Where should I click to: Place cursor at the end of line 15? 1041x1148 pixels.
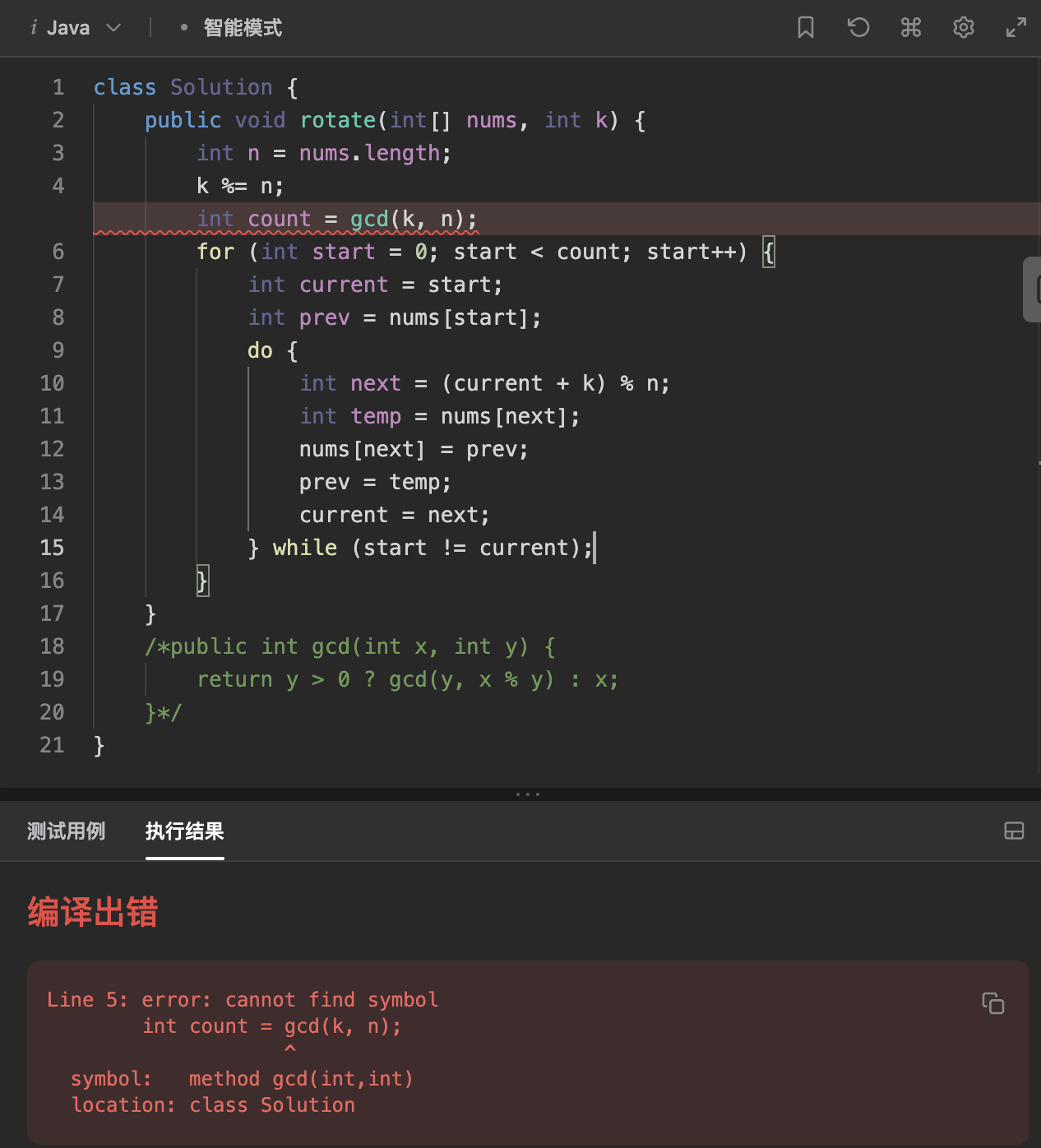(x=595, y=547)
